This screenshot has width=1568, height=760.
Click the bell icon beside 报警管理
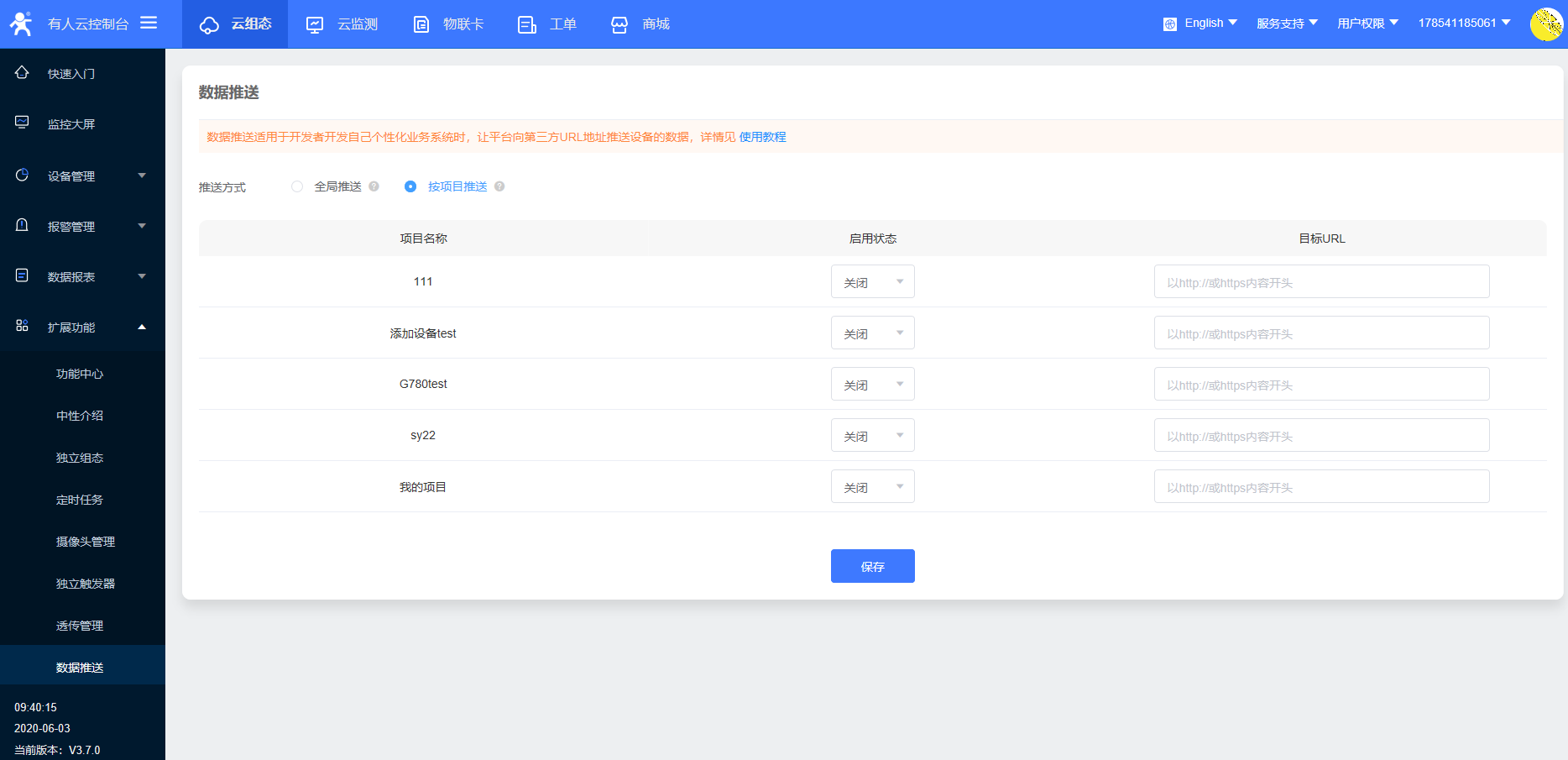tap(23, 225)
